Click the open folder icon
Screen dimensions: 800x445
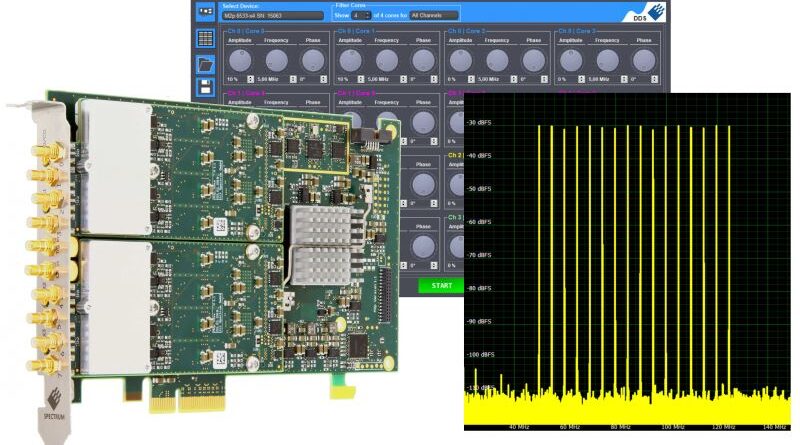coord(205,65)
